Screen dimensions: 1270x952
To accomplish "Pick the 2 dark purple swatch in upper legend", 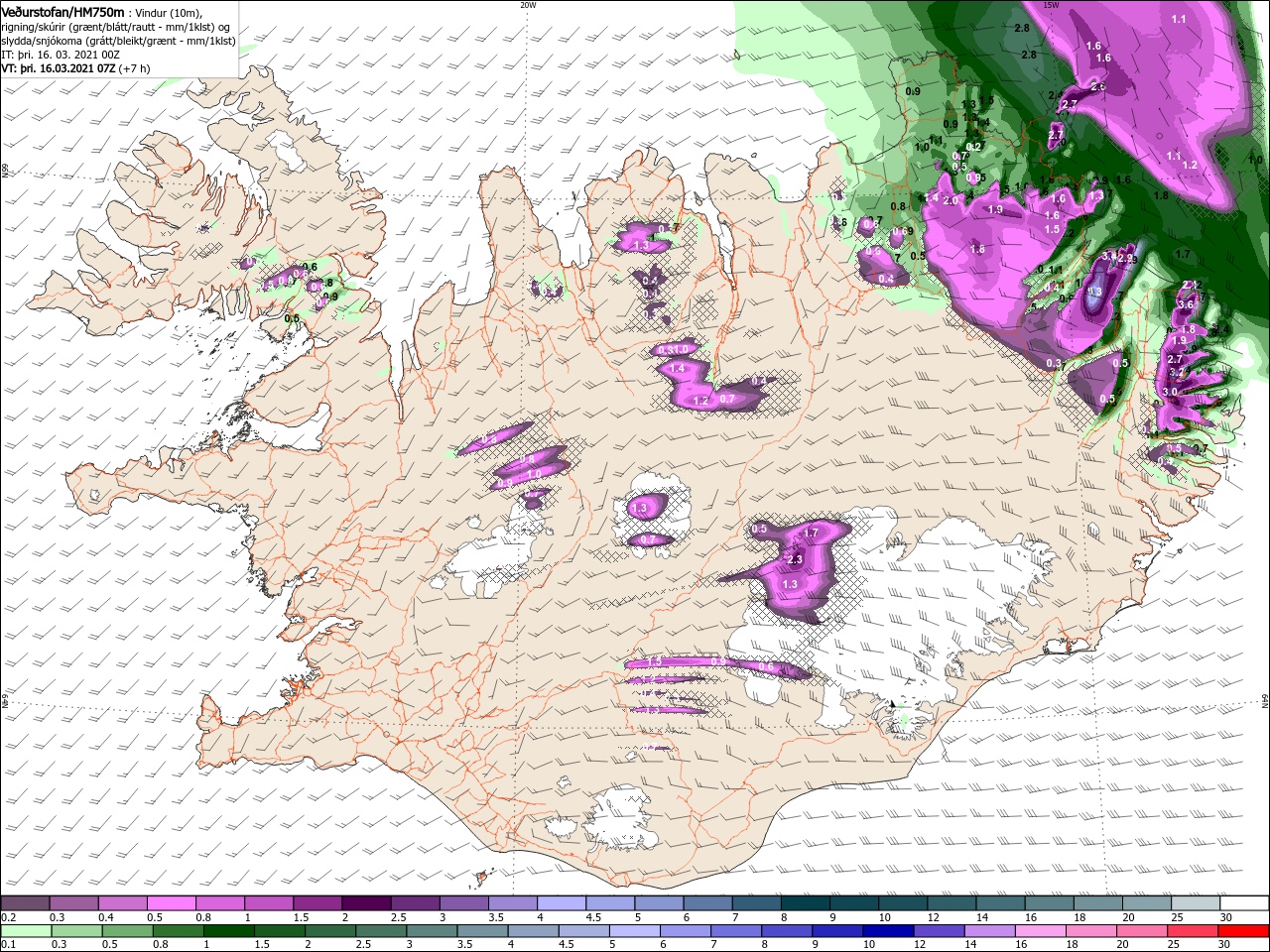I will click(366, 903).
